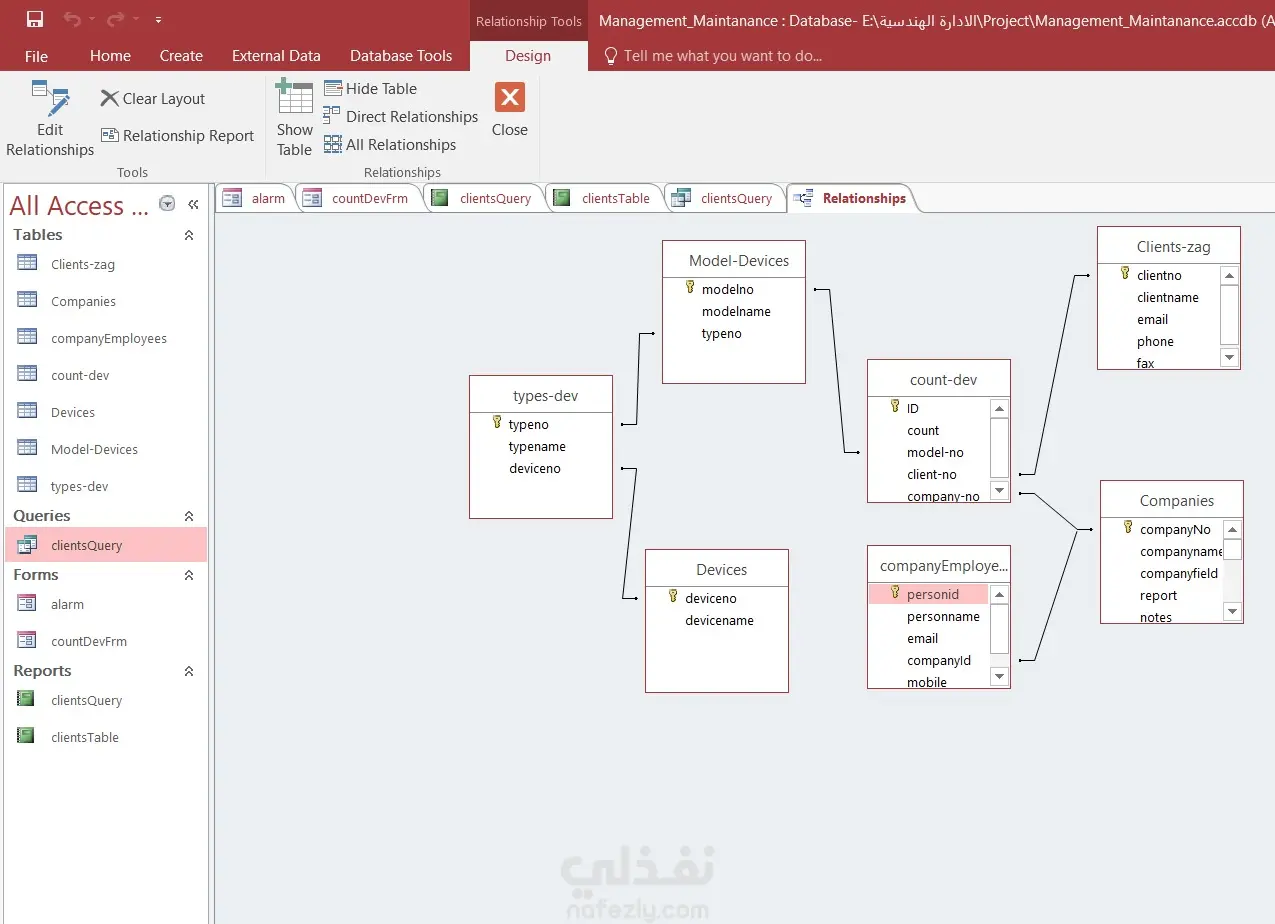
Task: Open the All Access Objects dropdown menu
Action: point(166,203)
